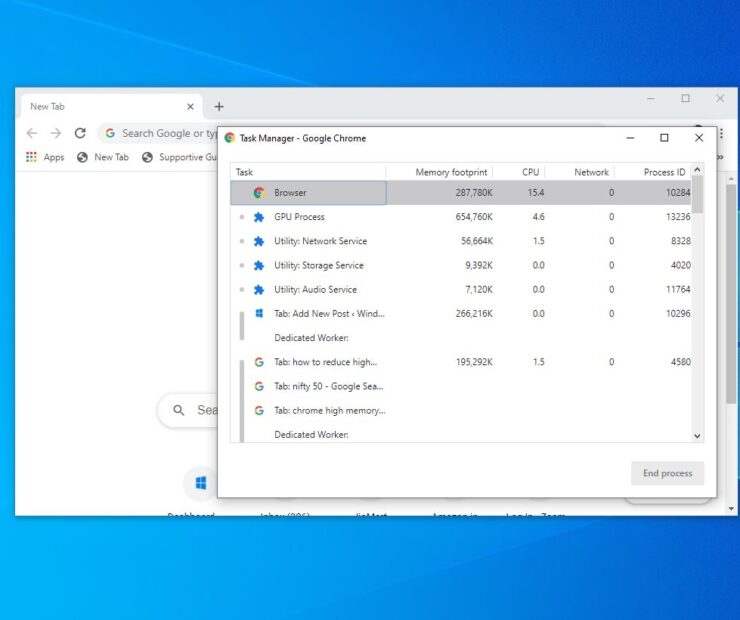
Task: Select Tab: how to reduce high row
Action: pos(461,362)
